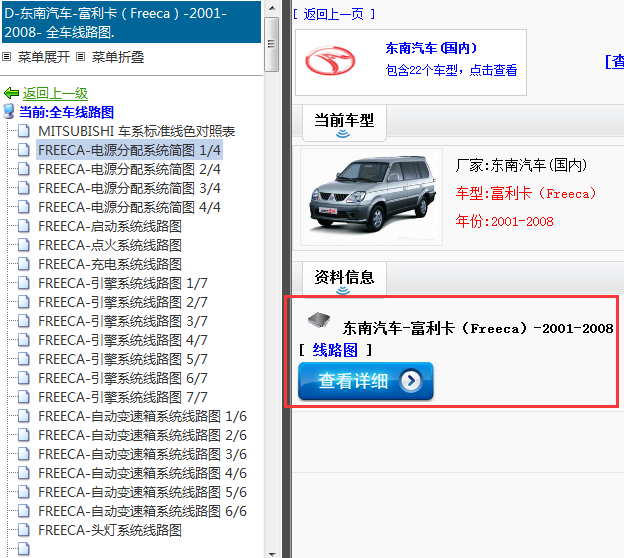The image size is (624, 558).
Task: Click the 菜单折叠 menu label
Action: [x=118, y=57]
